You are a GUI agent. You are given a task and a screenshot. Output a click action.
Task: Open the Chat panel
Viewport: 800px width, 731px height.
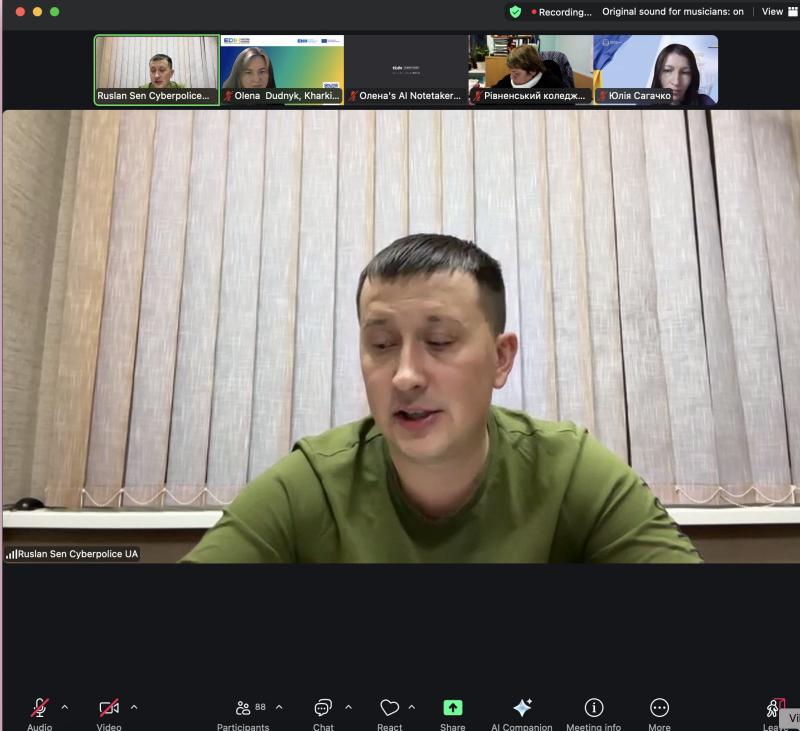[323, 708]
